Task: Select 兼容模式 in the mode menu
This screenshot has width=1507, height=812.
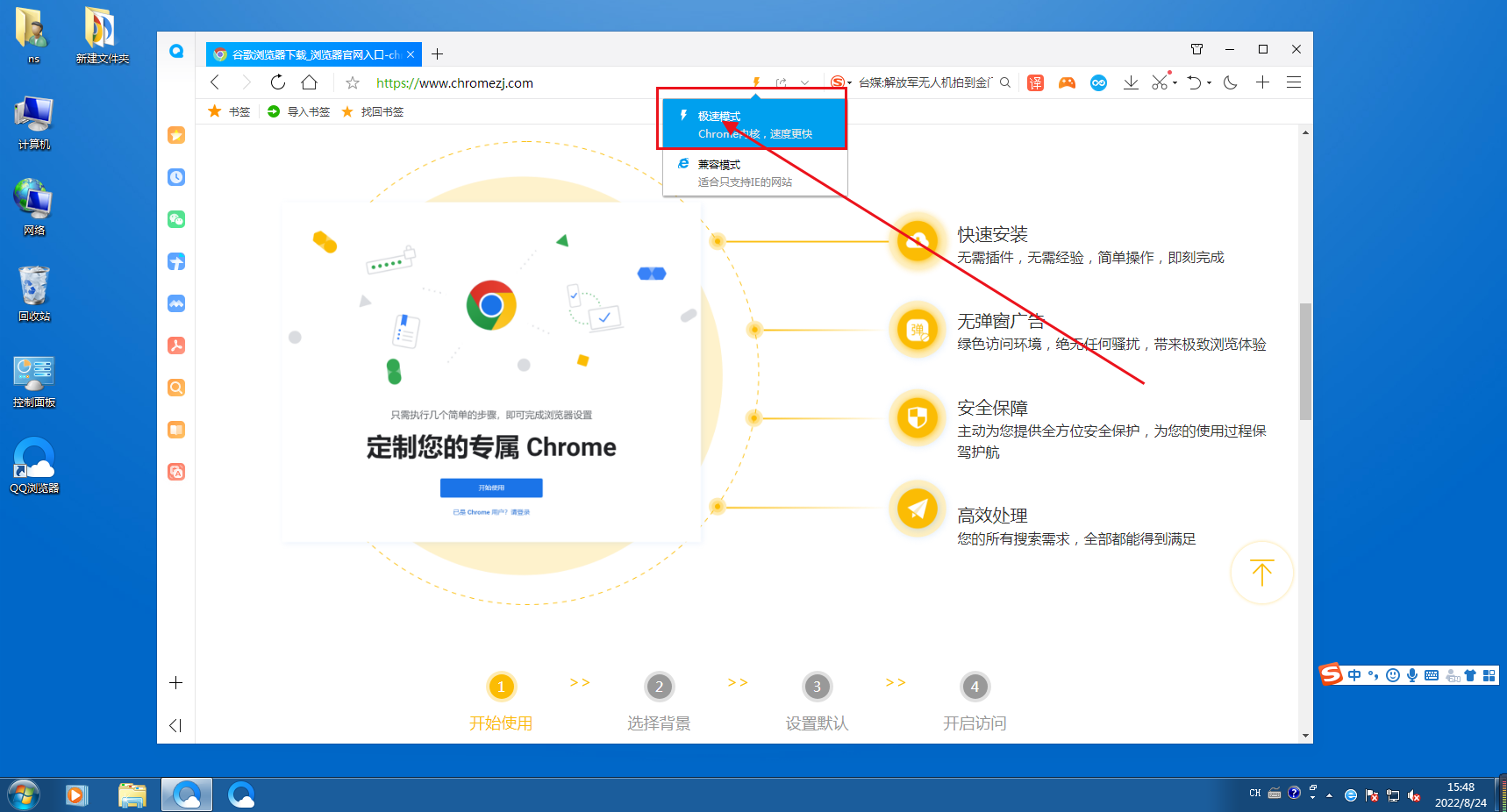Action: click(x=754, y=173)
